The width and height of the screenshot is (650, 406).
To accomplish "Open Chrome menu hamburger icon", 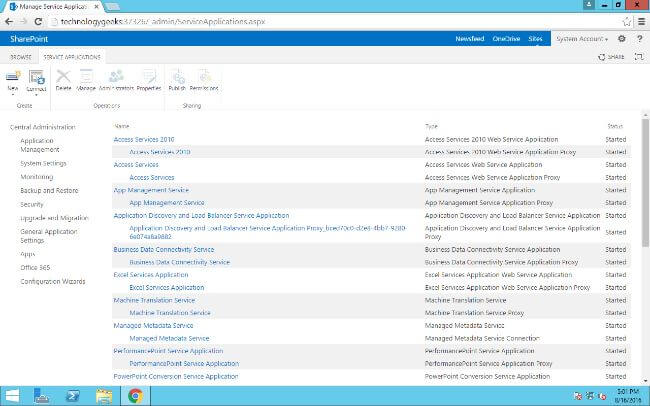I will 641,22.
